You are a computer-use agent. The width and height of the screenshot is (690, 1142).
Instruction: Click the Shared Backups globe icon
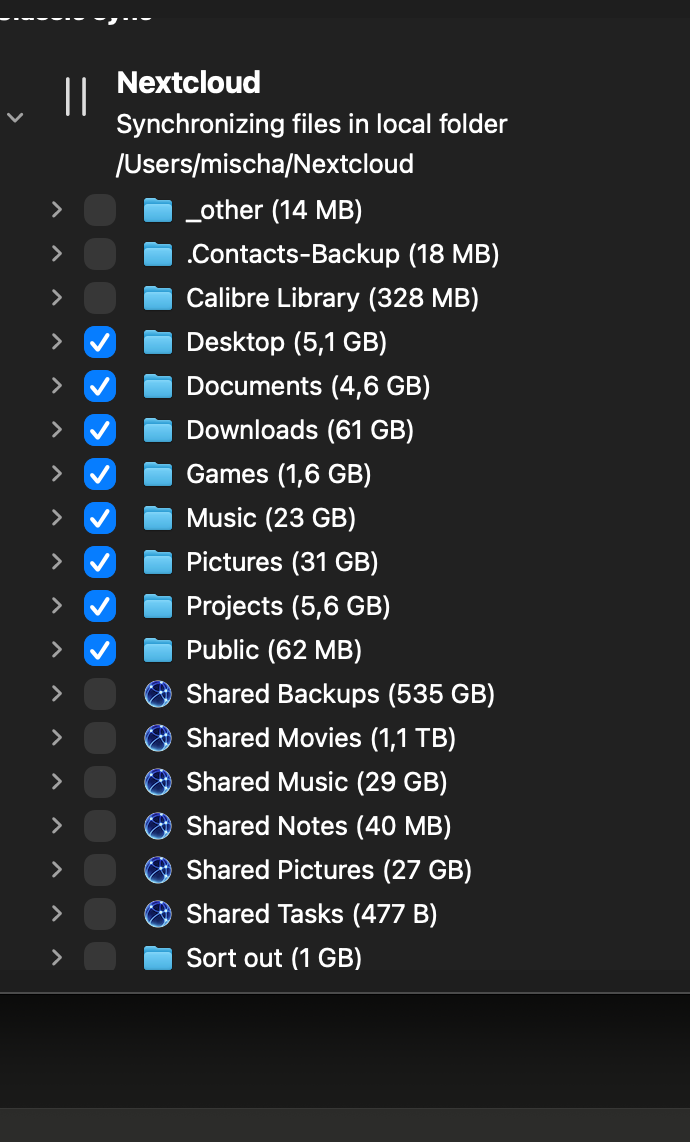pos(158,694)
